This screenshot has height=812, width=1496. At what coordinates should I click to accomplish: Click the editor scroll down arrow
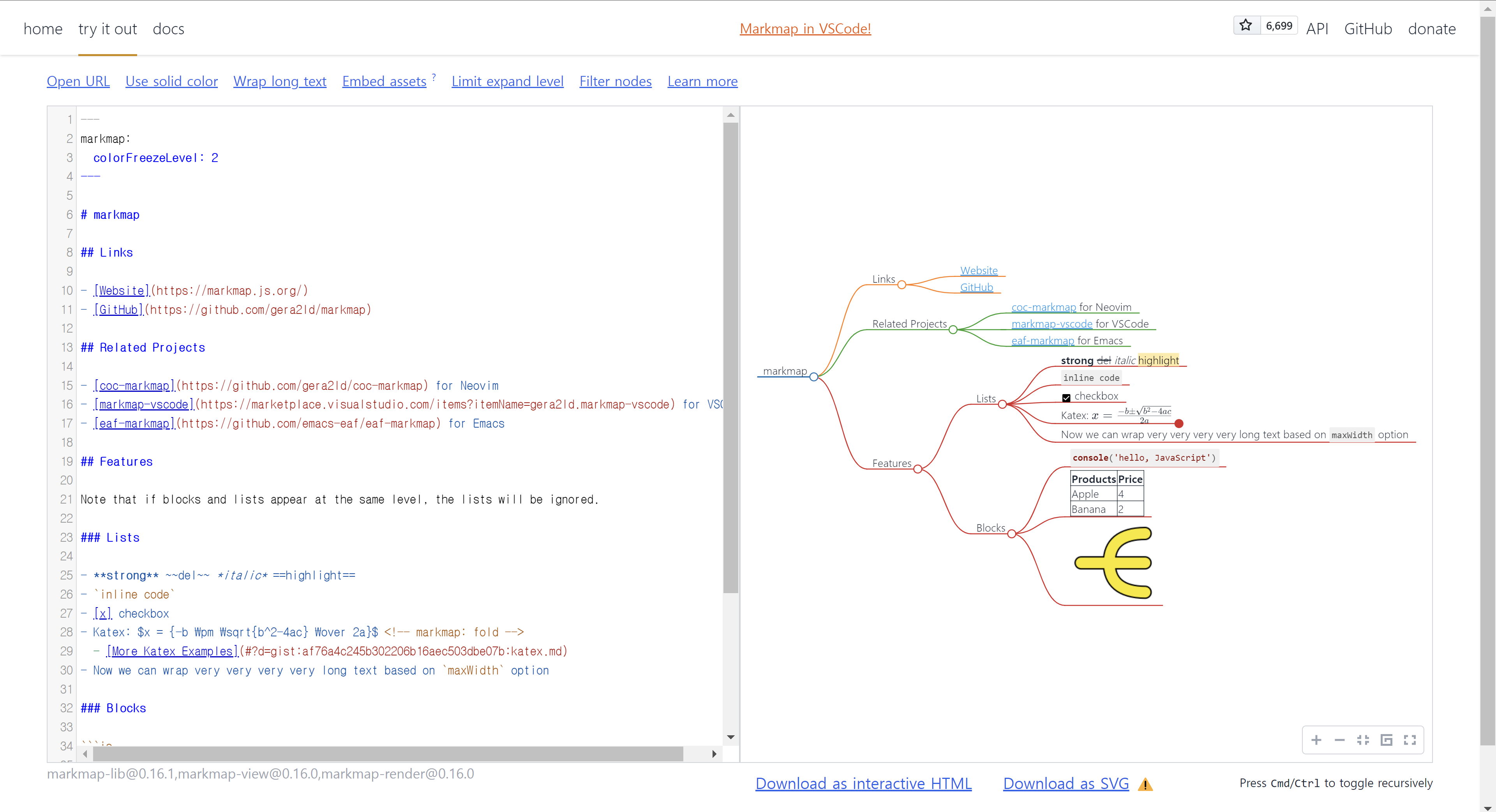pyautogui.click(x=730, y=737)
